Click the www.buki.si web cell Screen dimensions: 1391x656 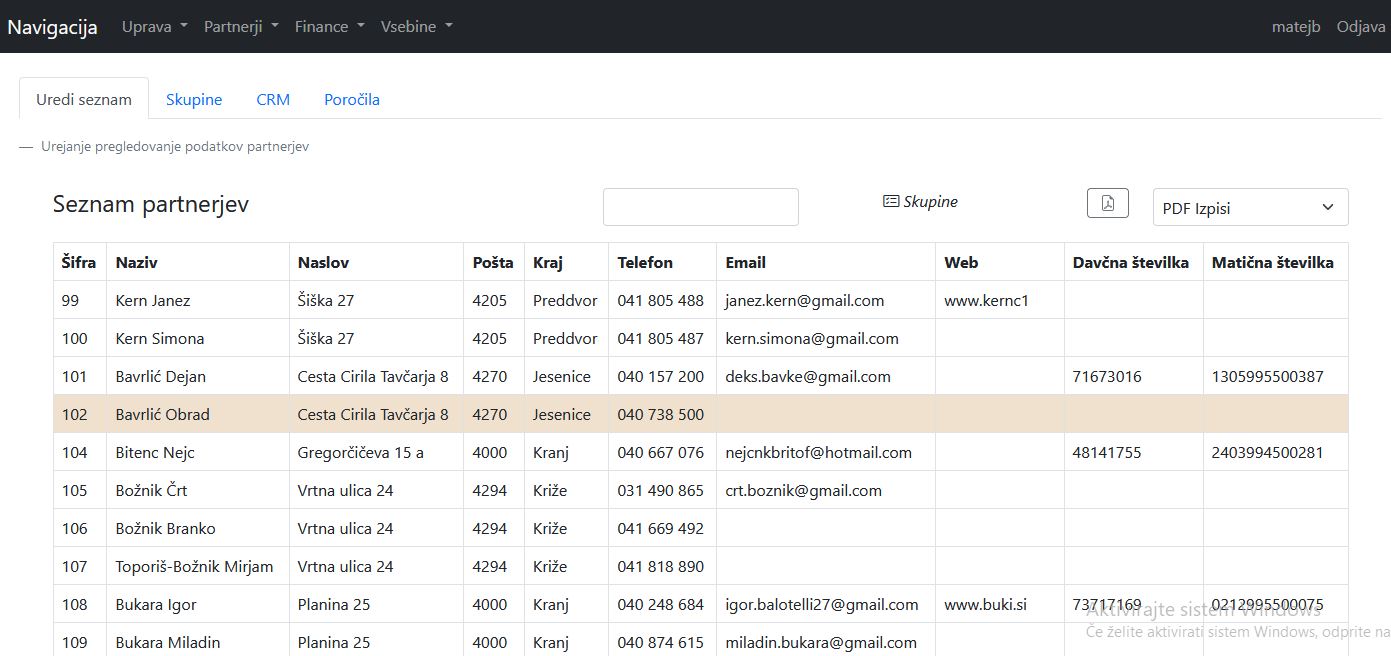(x=985, y=605)
